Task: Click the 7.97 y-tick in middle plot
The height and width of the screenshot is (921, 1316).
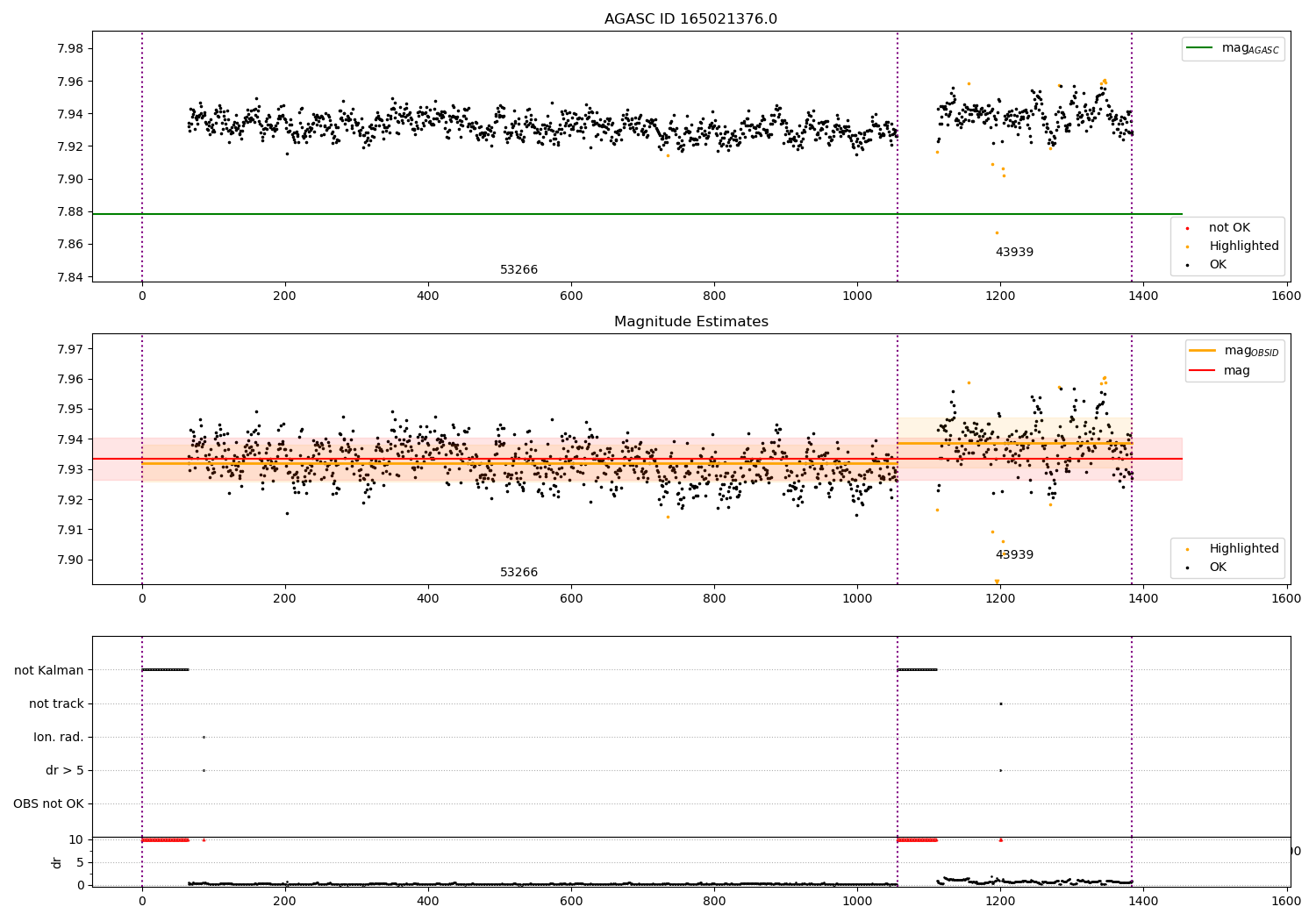Action: pos(70,350)
